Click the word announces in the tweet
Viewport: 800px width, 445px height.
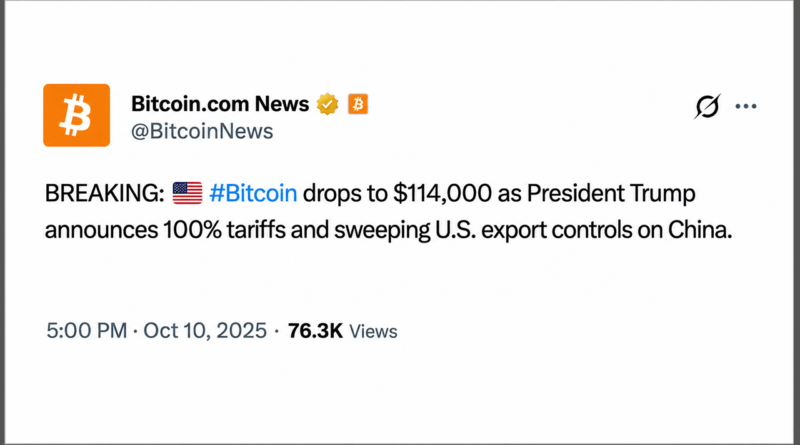[x=101, y=231]
